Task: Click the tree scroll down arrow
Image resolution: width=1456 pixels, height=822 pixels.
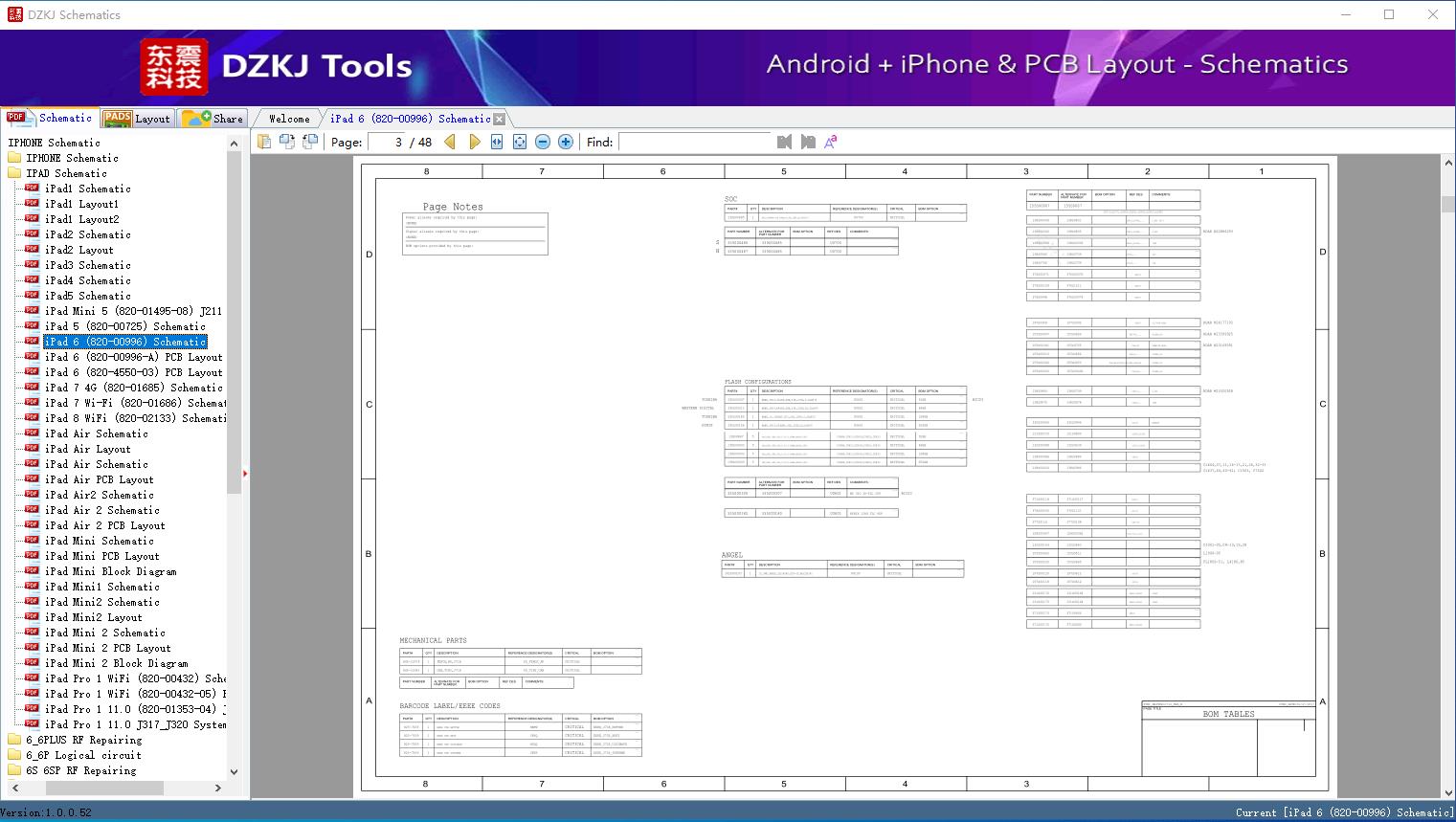Action: tap(234, 771)
